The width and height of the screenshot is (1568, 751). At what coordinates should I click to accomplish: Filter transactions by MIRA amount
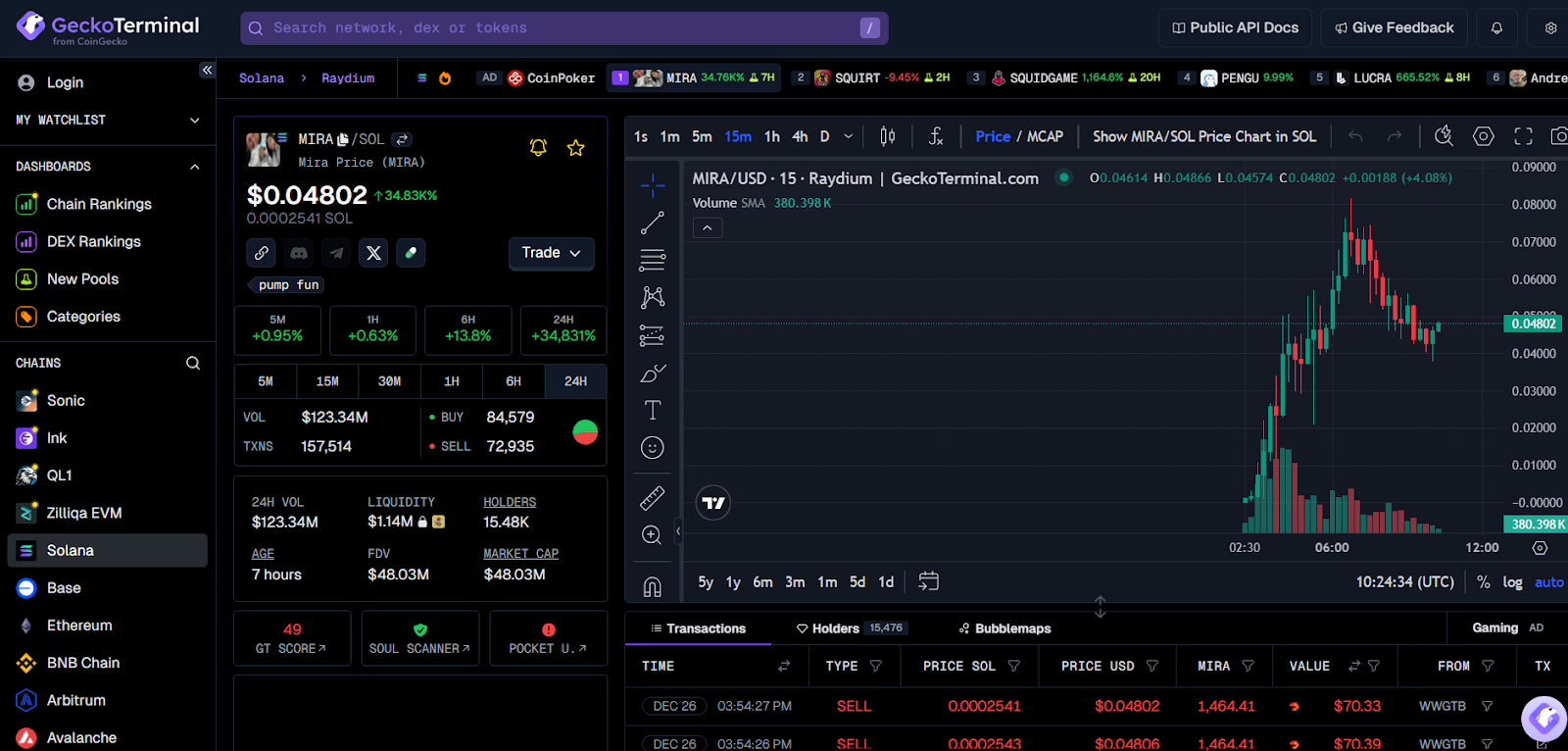[1248, 666]
